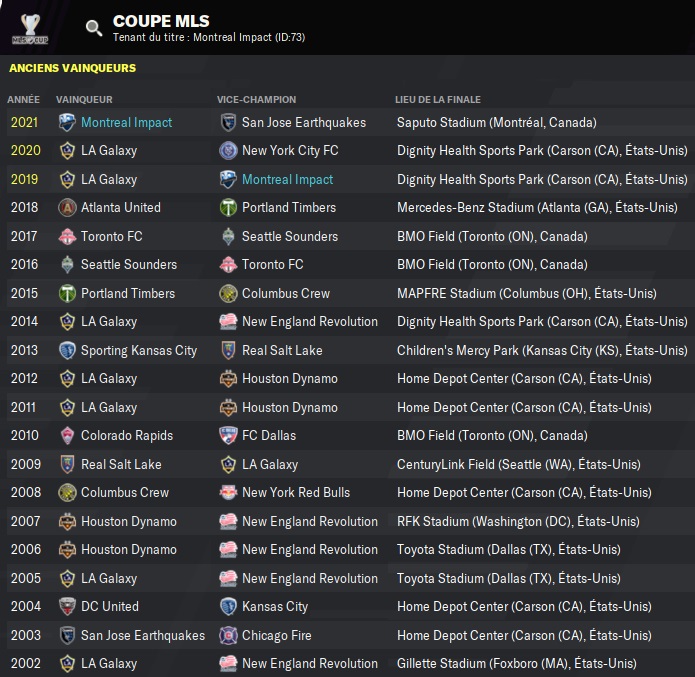This screenshot has width=695, height=677.
Task: Click Mercedes-Benz Stadium venue text
Action: click(537, 207)
